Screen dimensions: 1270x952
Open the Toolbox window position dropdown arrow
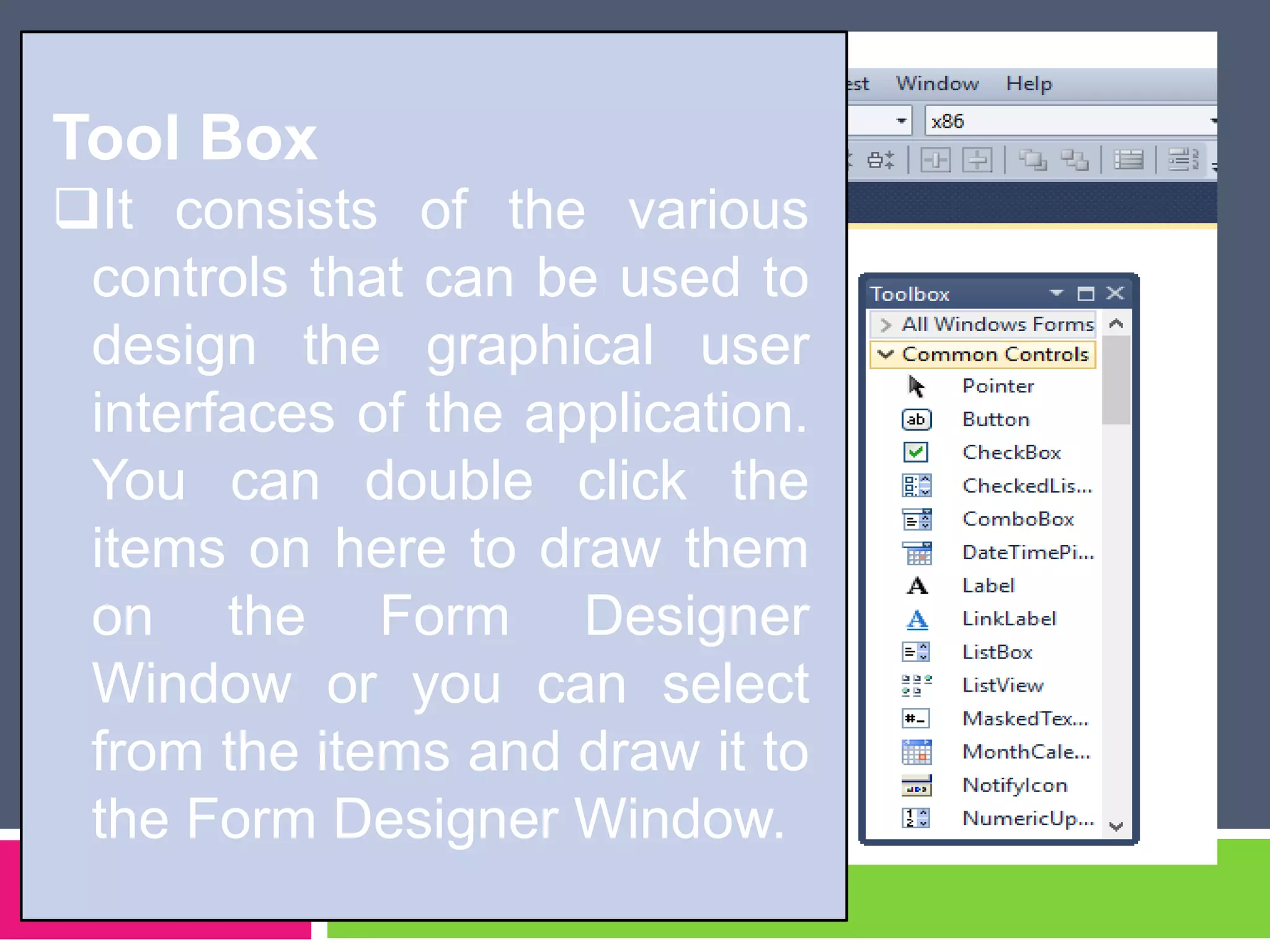pyautogui.click(x=1057, y=293)
